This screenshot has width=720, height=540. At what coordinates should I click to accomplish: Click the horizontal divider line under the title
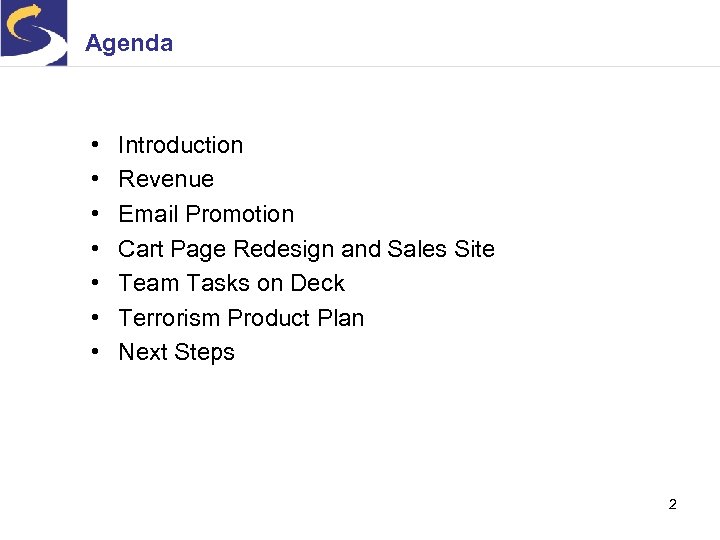coord(400,67)
